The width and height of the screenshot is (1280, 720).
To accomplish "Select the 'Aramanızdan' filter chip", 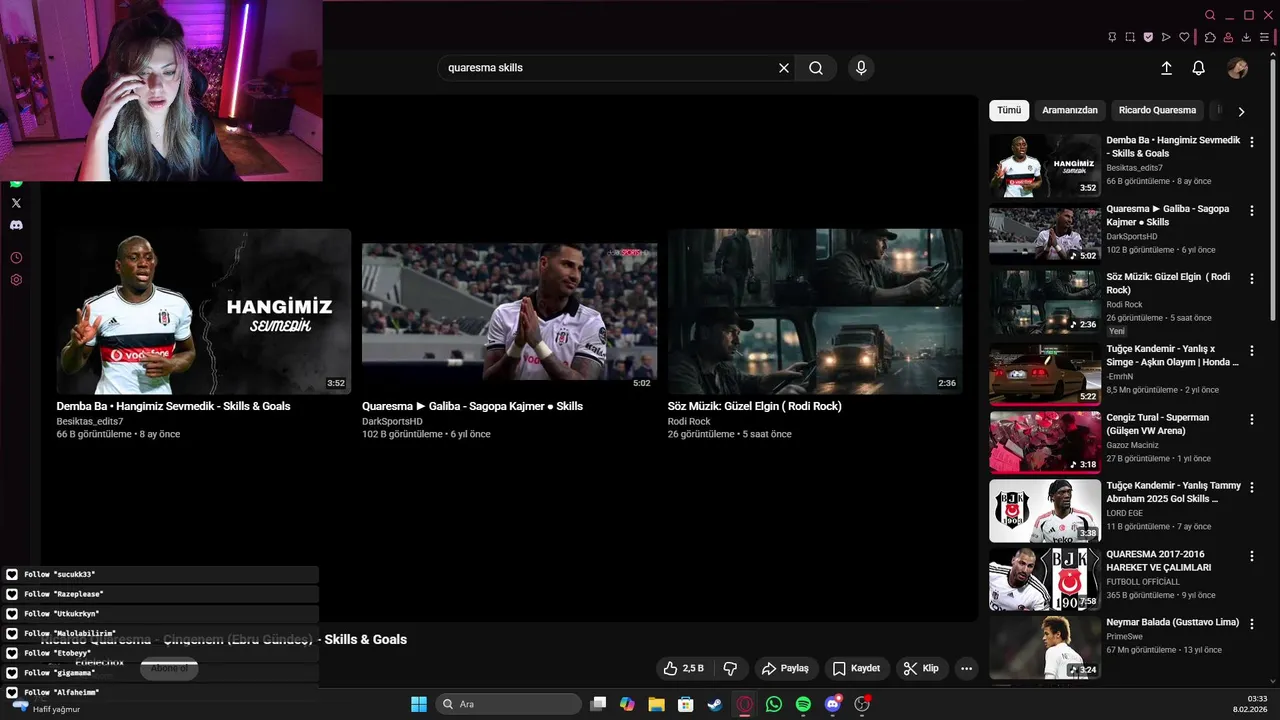I will click(x=1070, y=110).
